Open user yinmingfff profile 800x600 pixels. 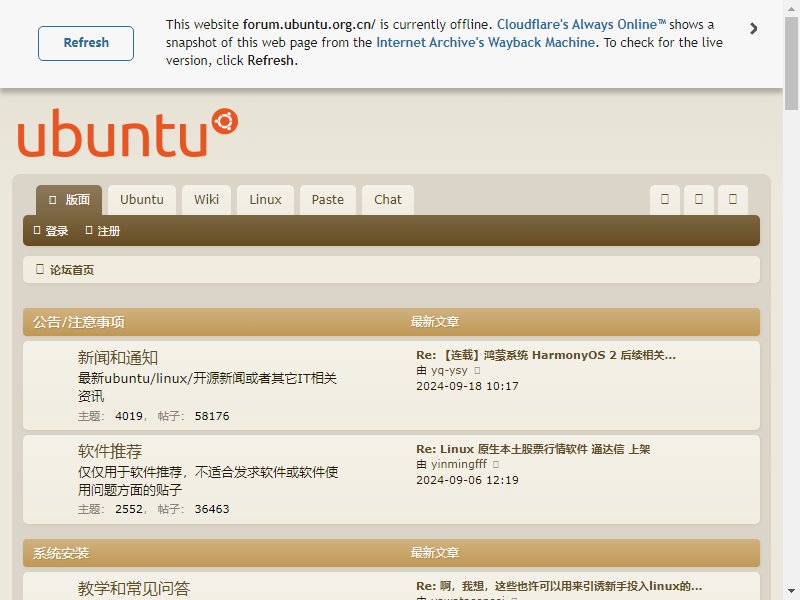pos(459,464)
